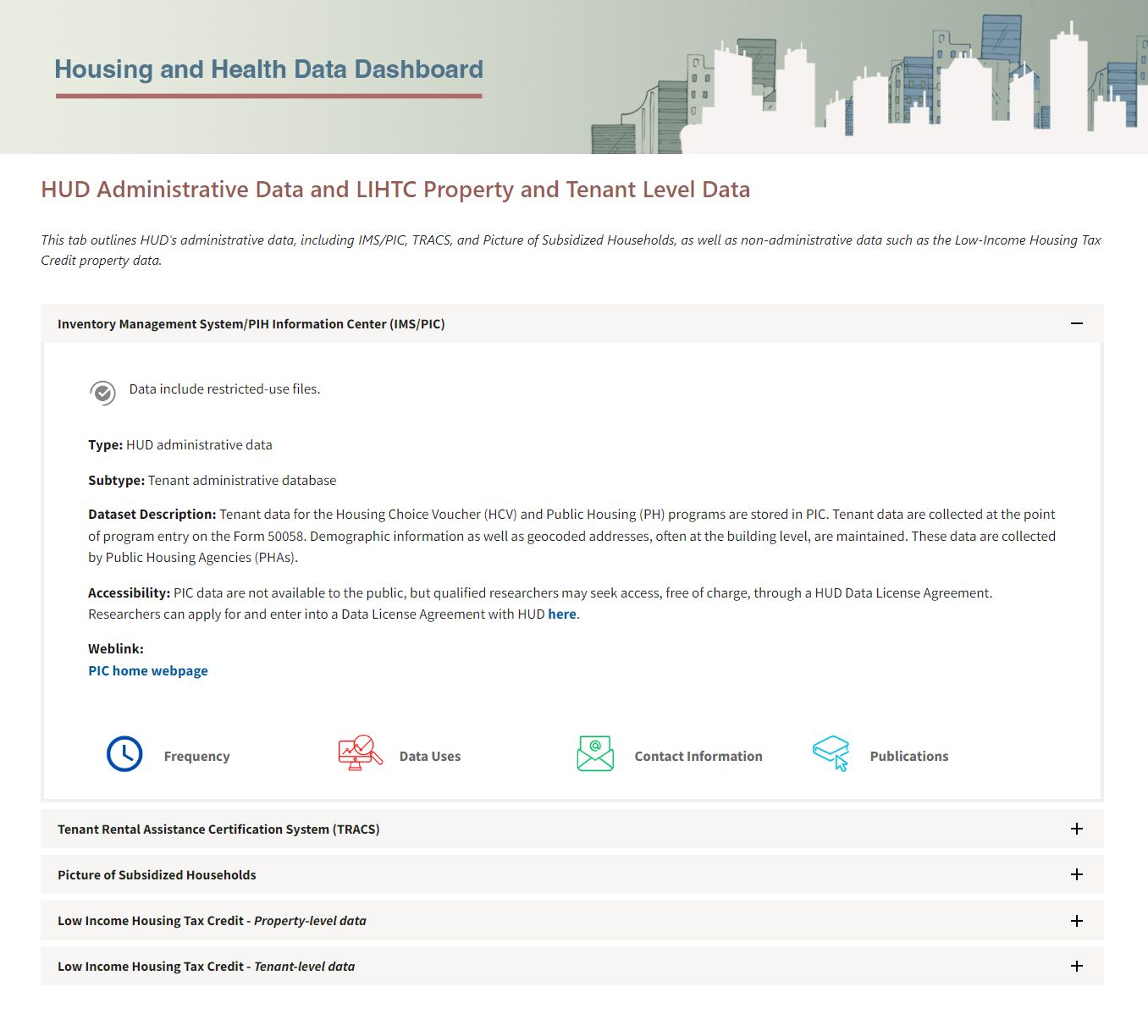
Task: Click the 'Dataset Description:' label
Action: [152, 515]
